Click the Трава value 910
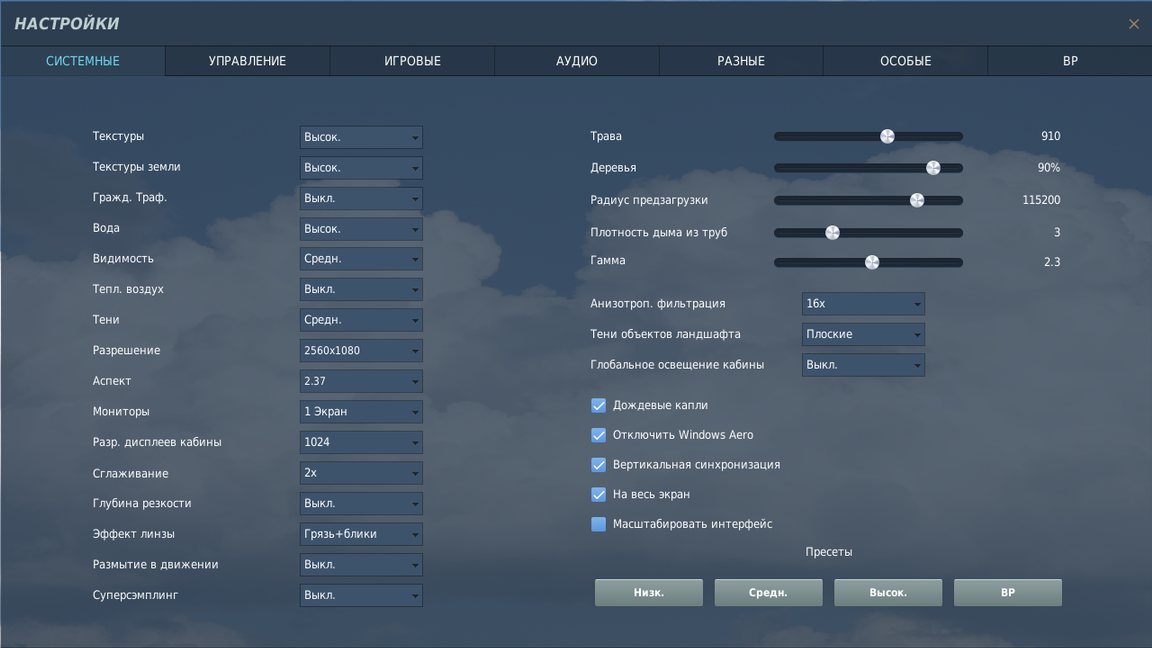The height and width of the screenshot is (648, 1152). (x=1051, y=136)
